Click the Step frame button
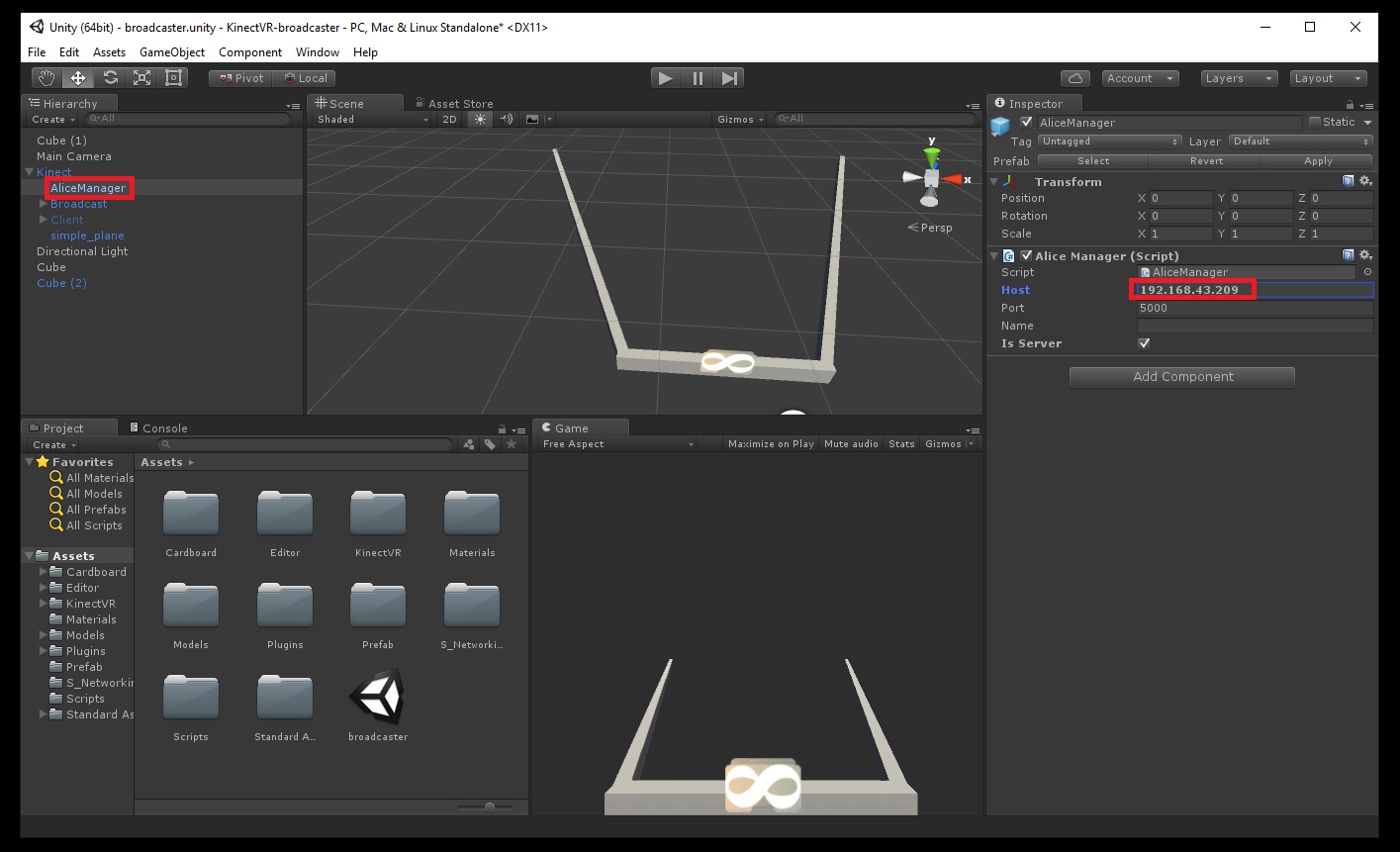Image resolution: width=1400 pixels, height=852 pixels. 729,78
